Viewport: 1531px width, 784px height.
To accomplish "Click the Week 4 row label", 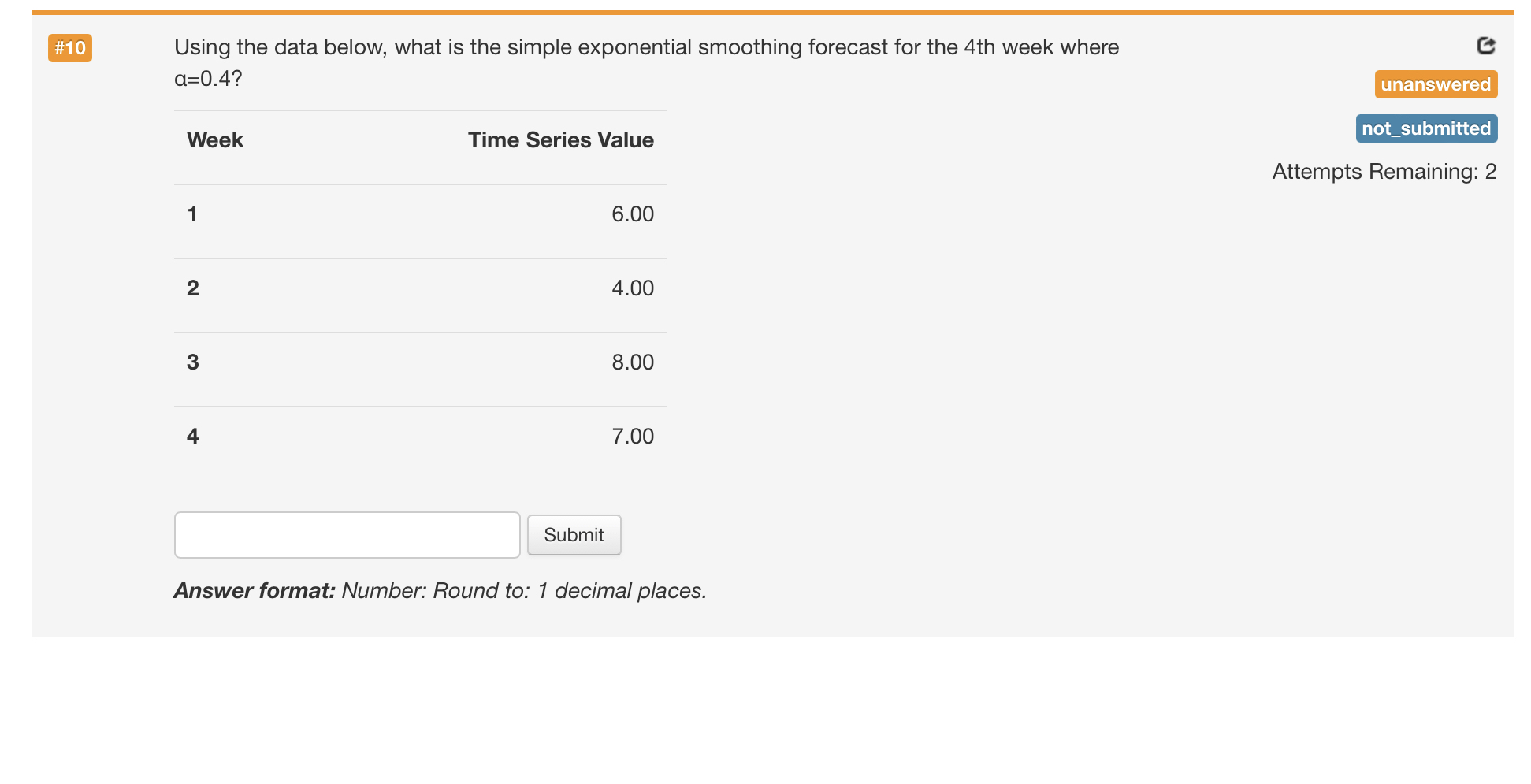I will click(x=192, y=437).
